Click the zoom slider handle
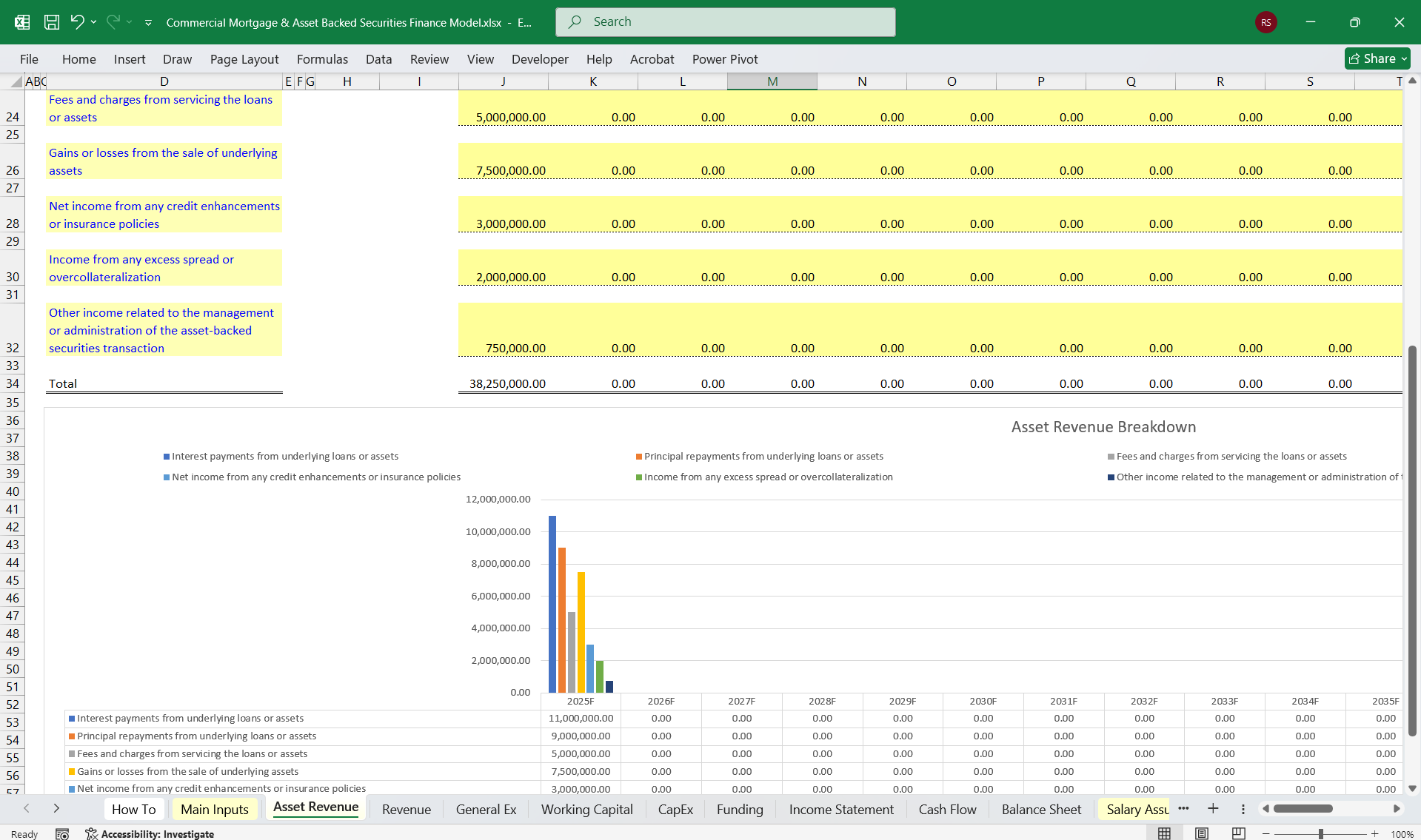Image resolution: width=1421 pixels, height=840 pixels. click(x=1320, y=834)
